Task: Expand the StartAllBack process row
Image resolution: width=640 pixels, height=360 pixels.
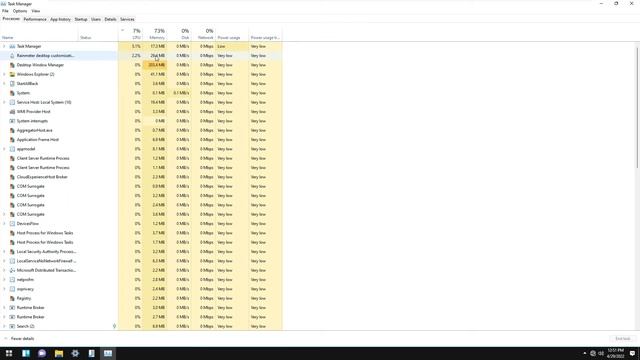Action: [x=4, y=84]
